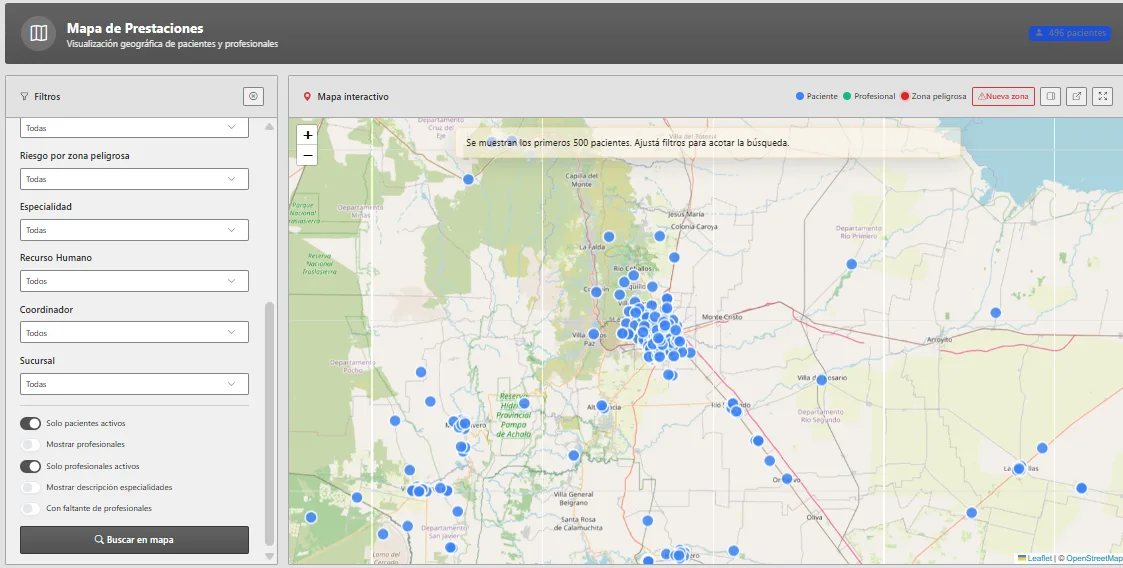Click the Mapa interactivo heading
Image resolution: width=1123 pixels, height=568 pixels.
coord(353,97)
